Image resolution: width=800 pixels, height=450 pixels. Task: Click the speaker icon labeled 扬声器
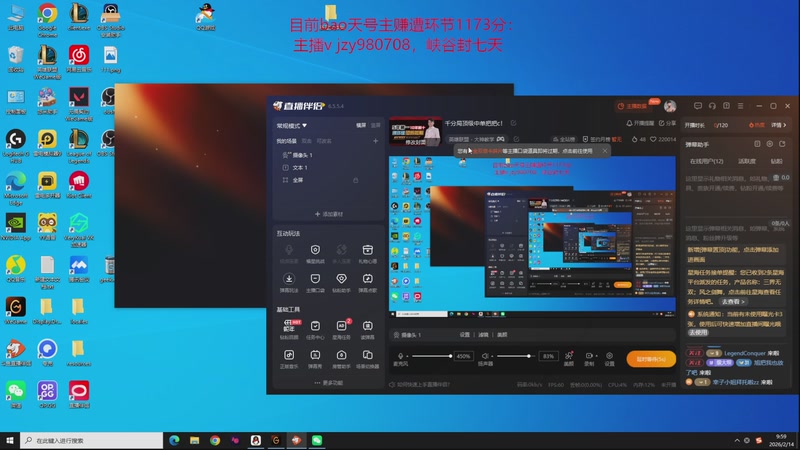(485, 356)
